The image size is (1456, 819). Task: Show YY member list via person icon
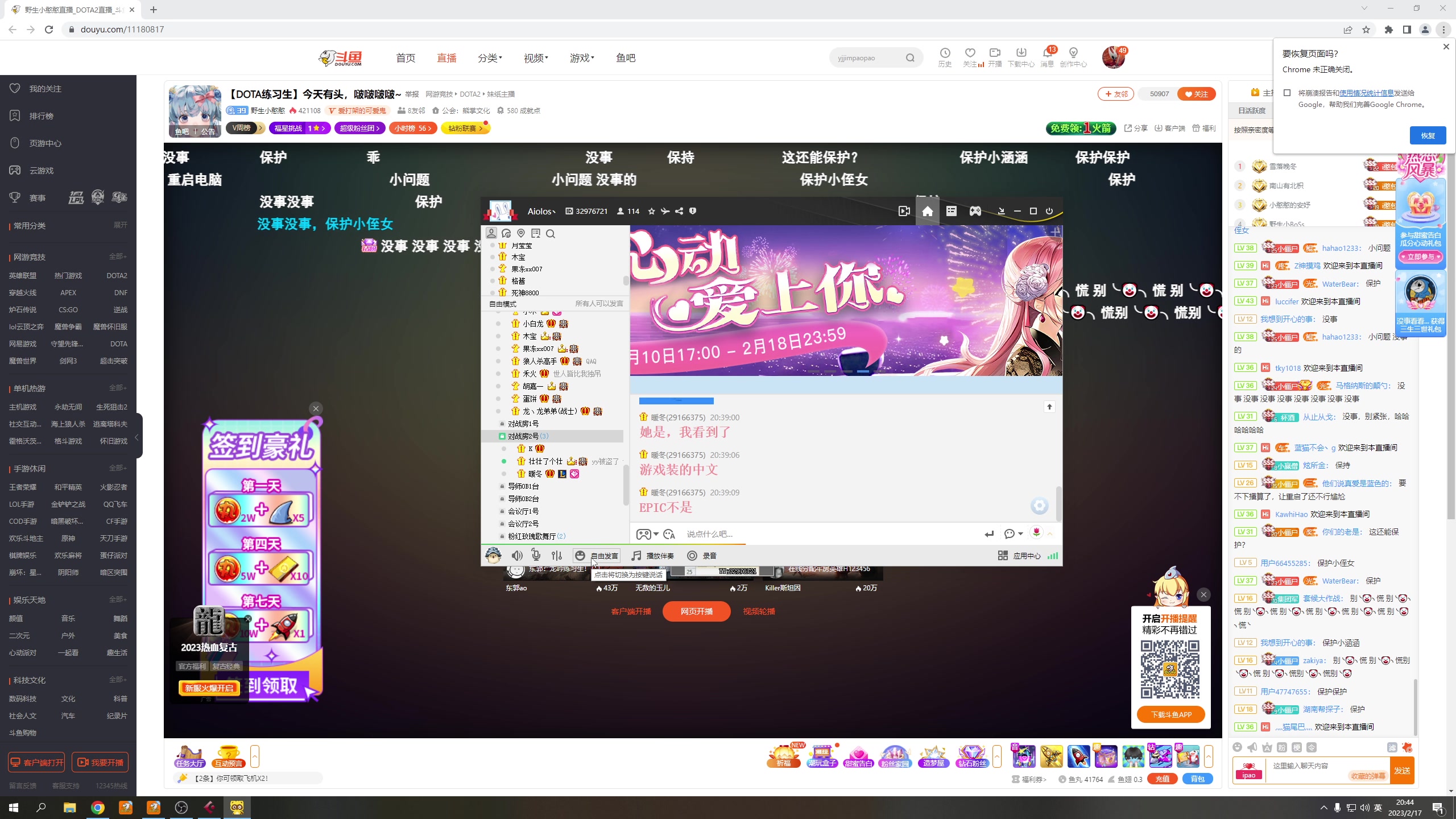pyautogui.click(x=491, y=233)
